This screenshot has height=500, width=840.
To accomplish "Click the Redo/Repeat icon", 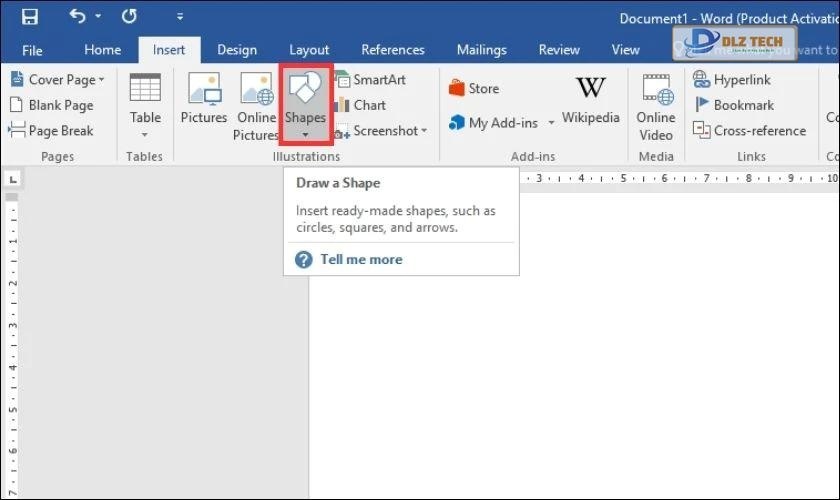I will click(129, 17).
